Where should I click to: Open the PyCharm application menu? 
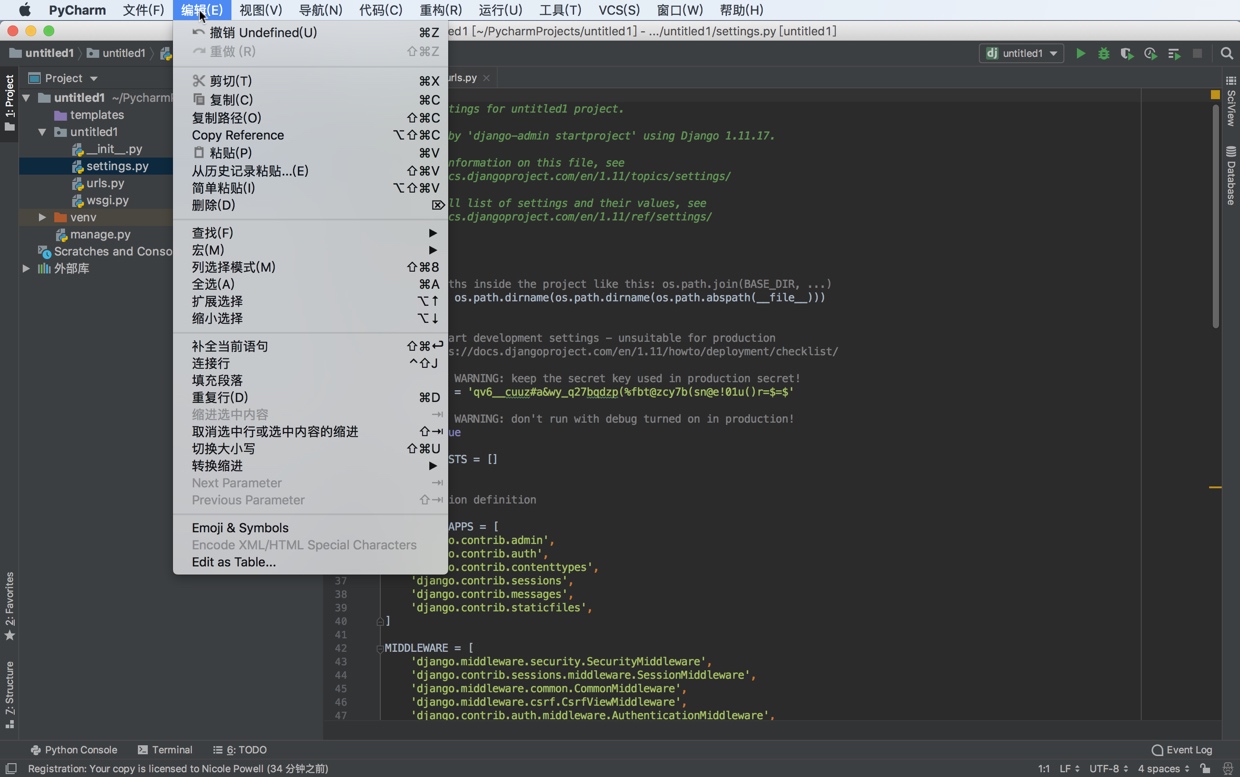[77, 10]
